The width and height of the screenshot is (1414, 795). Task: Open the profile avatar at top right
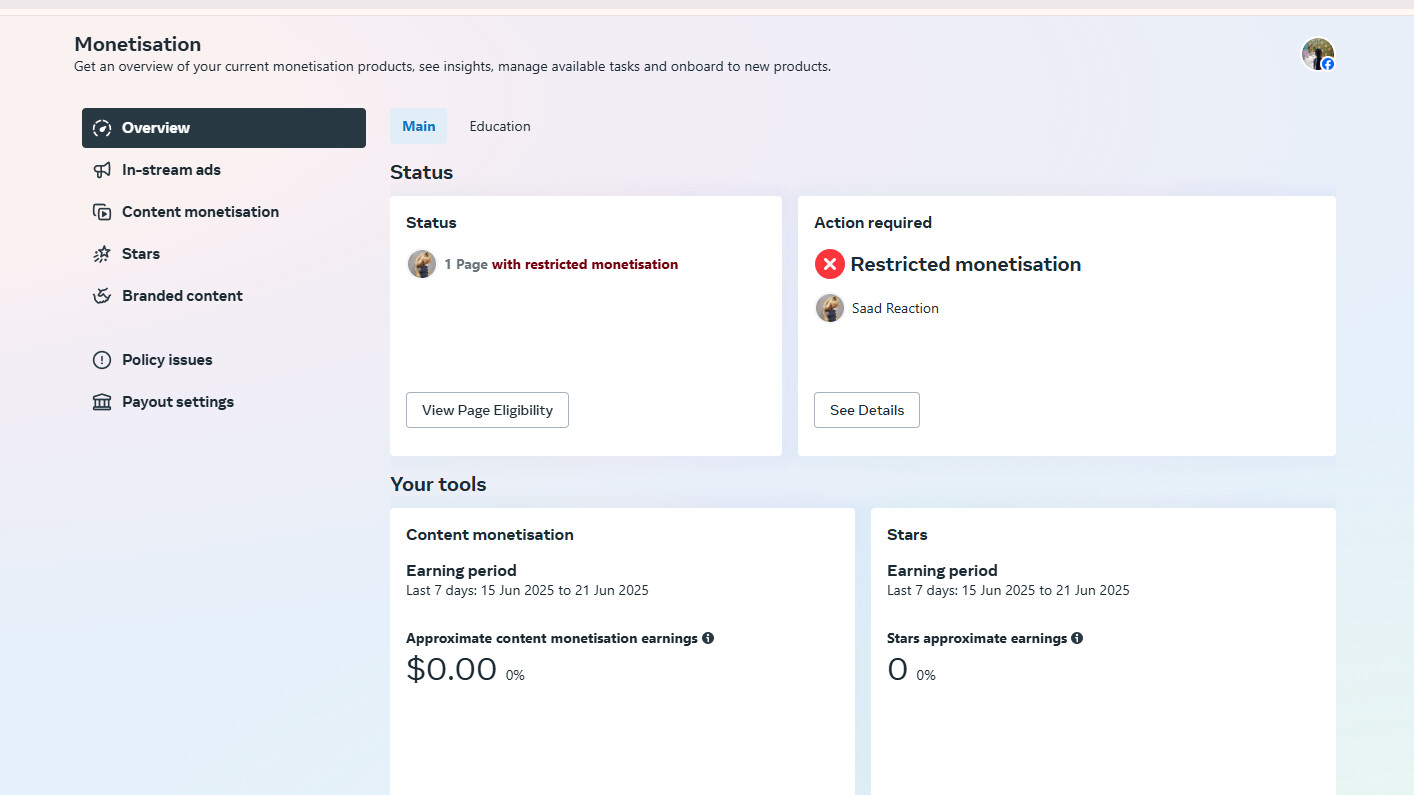click(x=1318, y=54)
